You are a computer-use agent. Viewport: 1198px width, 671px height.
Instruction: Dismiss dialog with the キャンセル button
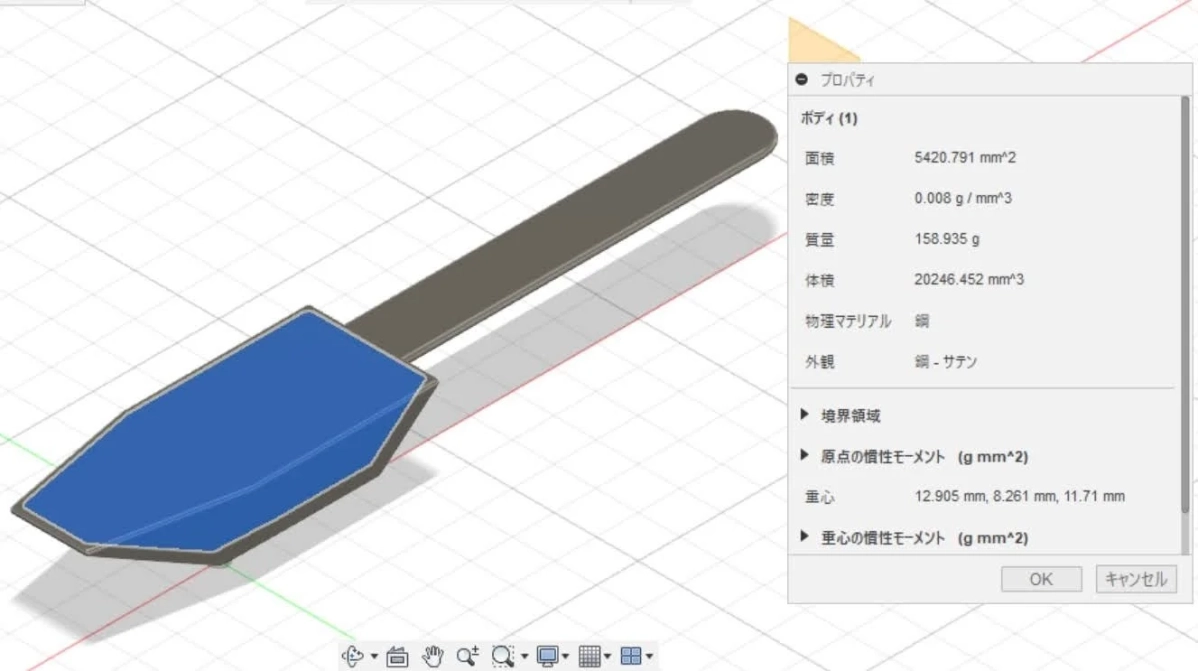1136,578
